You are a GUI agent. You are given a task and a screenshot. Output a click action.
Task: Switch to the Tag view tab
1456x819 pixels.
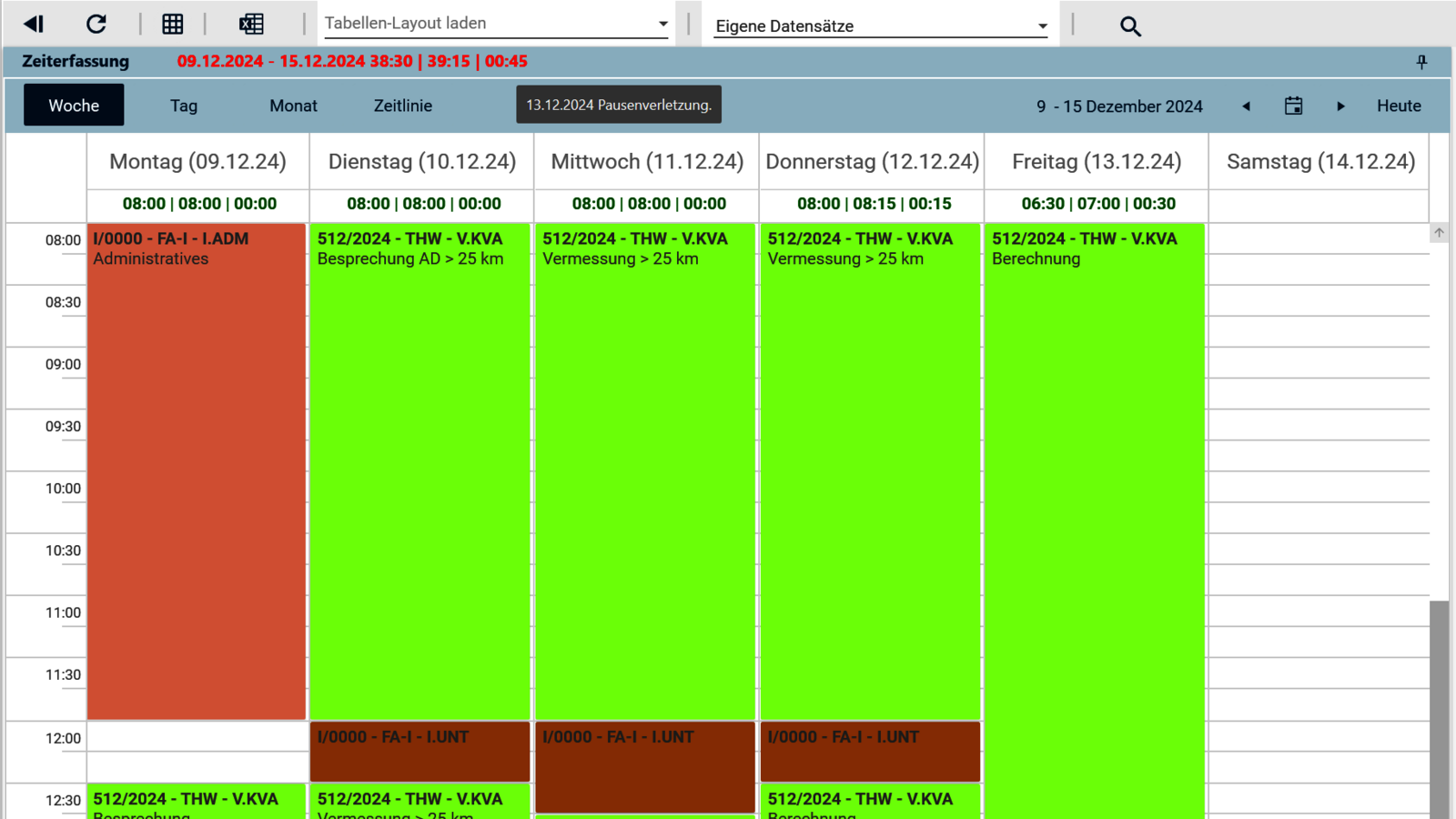(x=184, y=106)
